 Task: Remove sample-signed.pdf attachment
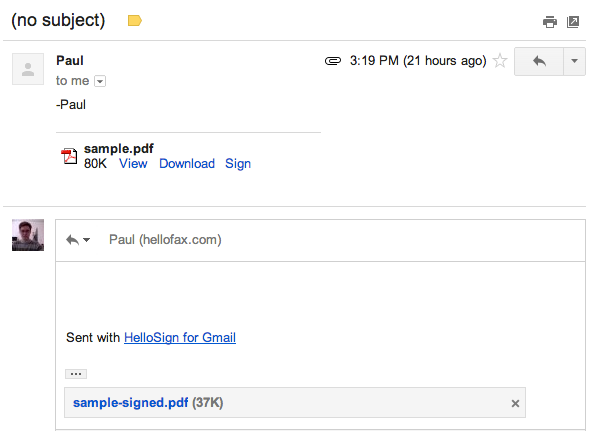(515, 403)
